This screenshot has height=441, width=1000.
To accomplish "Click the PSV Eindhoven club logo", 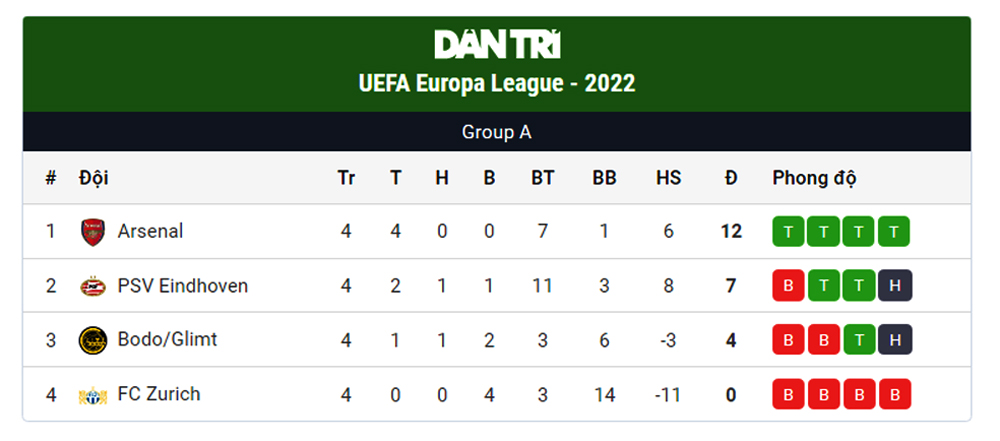I will pos(93,286).
